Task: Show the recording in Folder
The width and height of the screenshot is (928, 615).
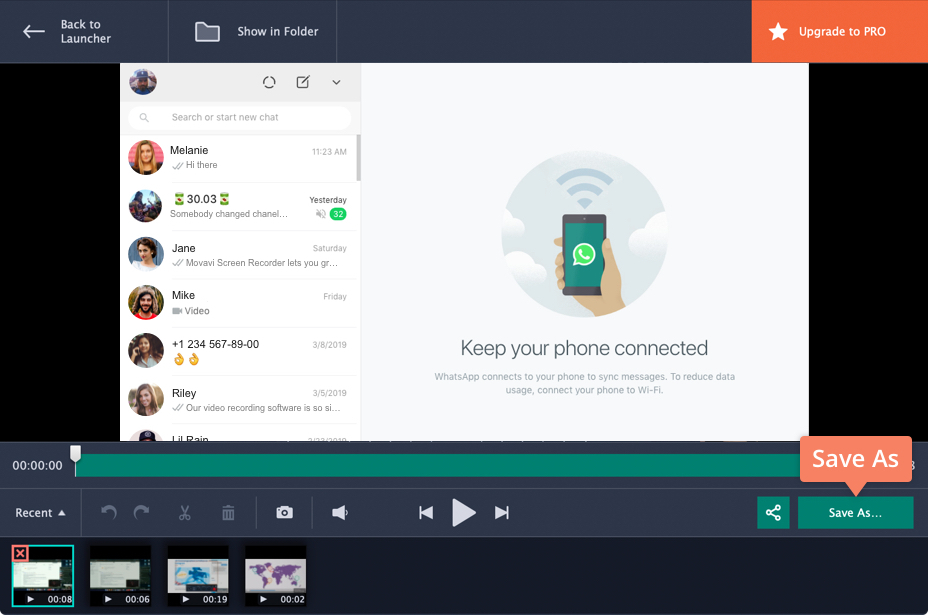Action: pos(253,31)
